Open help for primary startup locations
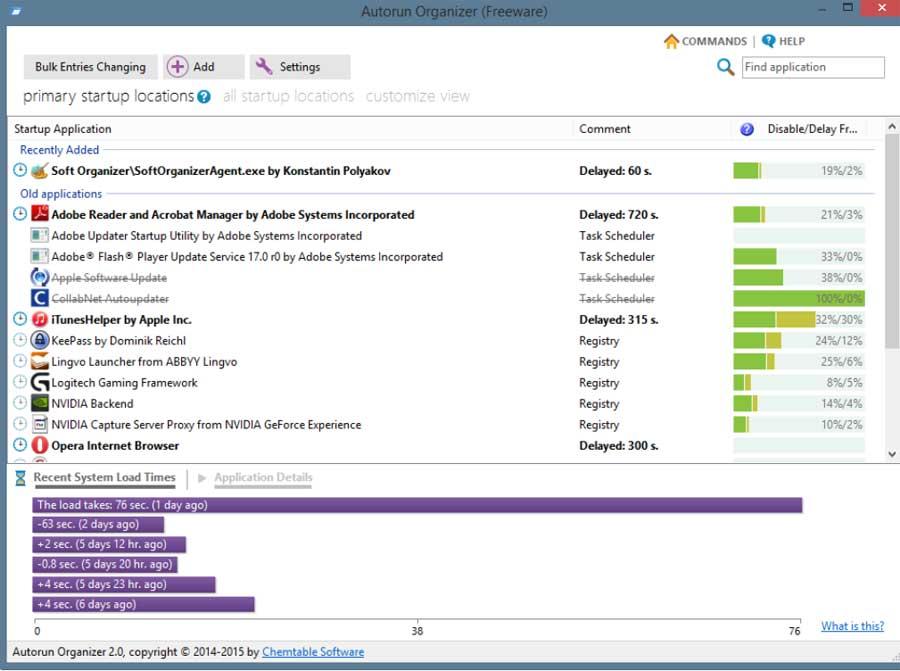 204,97
